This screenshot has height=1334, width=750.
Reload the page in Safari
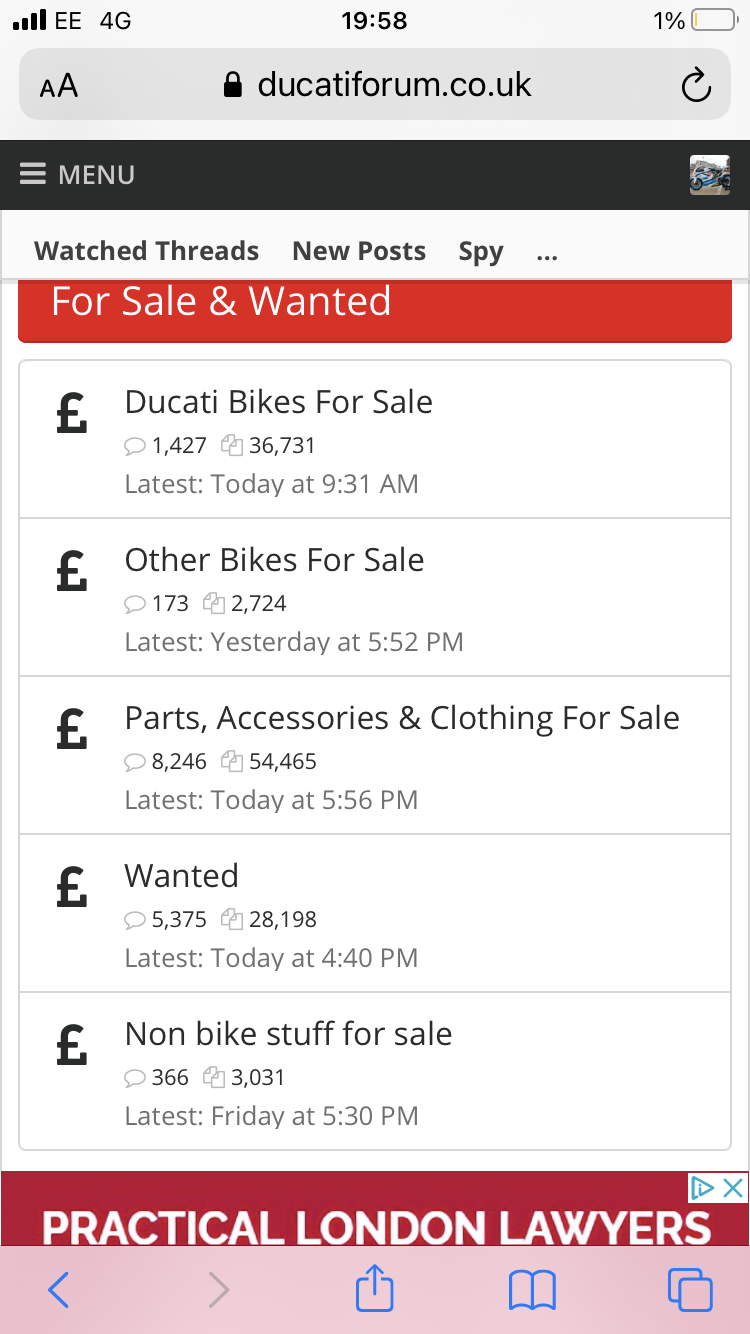click(x=695, y=85)
